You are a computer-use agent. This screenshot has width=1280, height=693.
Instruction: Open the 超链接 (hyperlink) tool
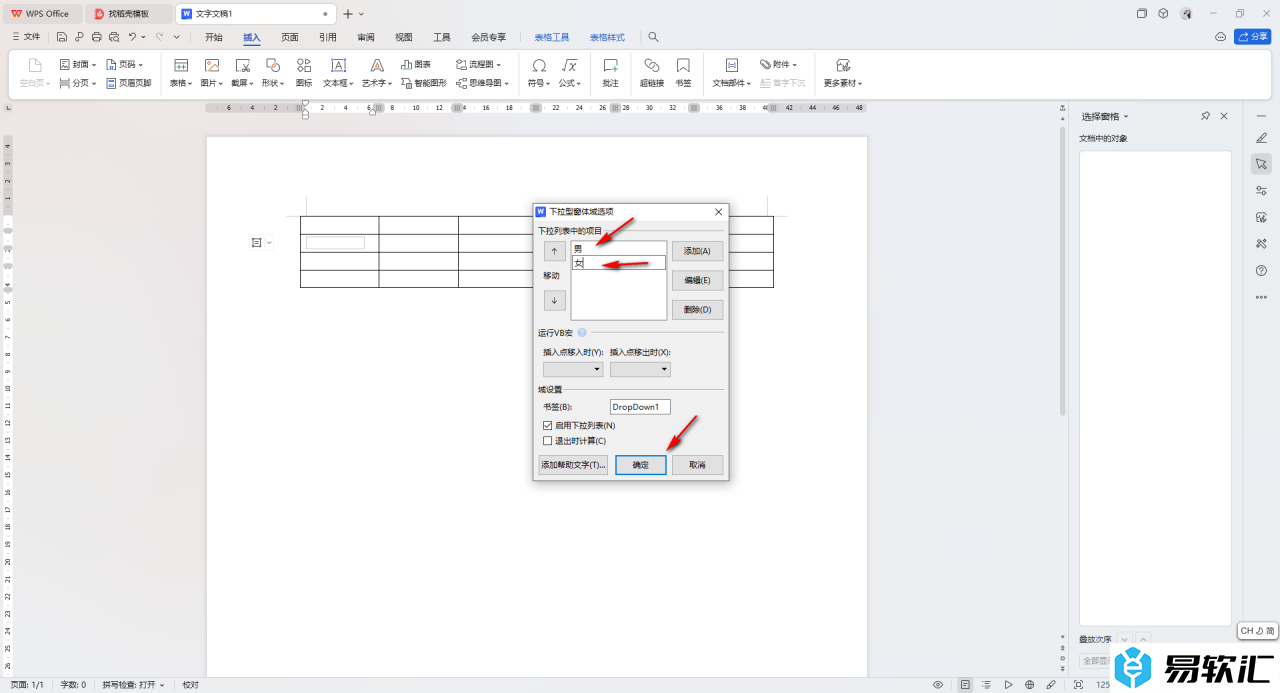point(651,71)
